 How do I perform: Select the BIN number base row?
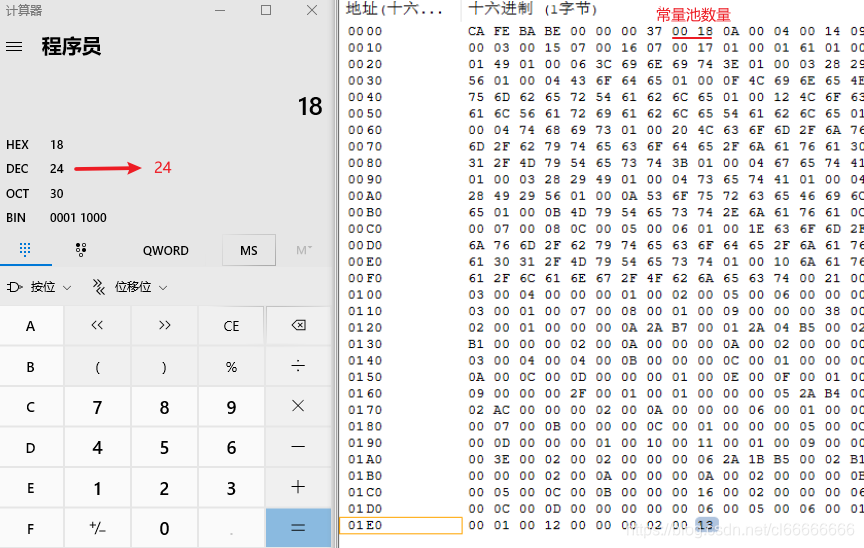pos(165,218)
